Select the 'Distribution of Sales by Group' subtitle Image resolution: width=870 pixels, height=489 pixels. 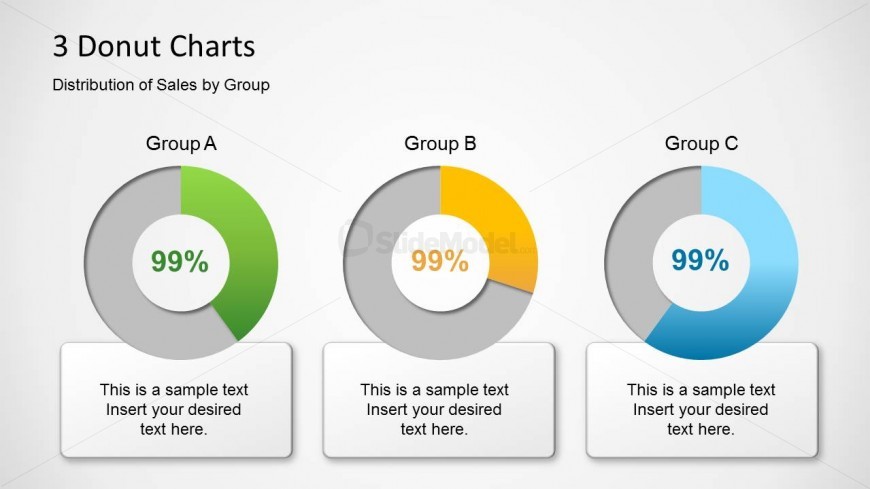[160, 85]
